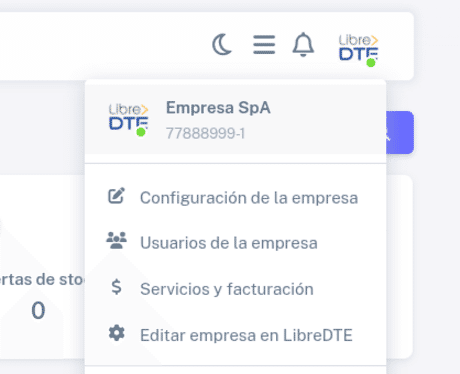Click the gear icon beside Editar empresa

(116, 333)
